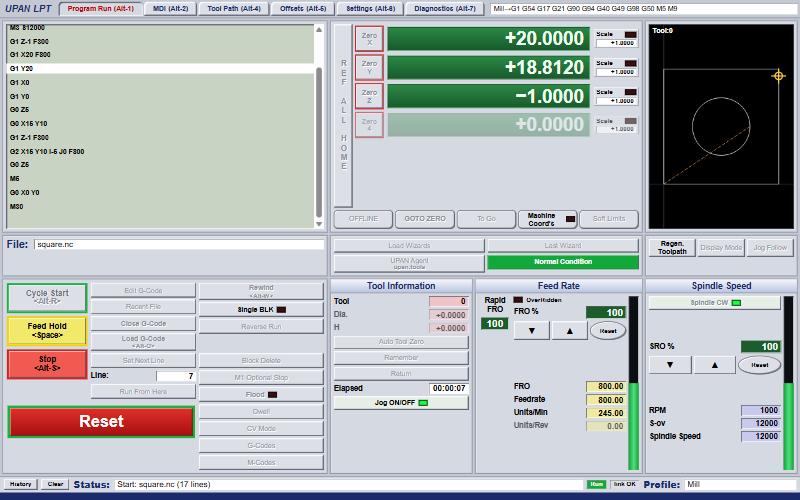Open the Diagnostics tab
The width and height of the screenshot is (800, 500).
(445, 9)
